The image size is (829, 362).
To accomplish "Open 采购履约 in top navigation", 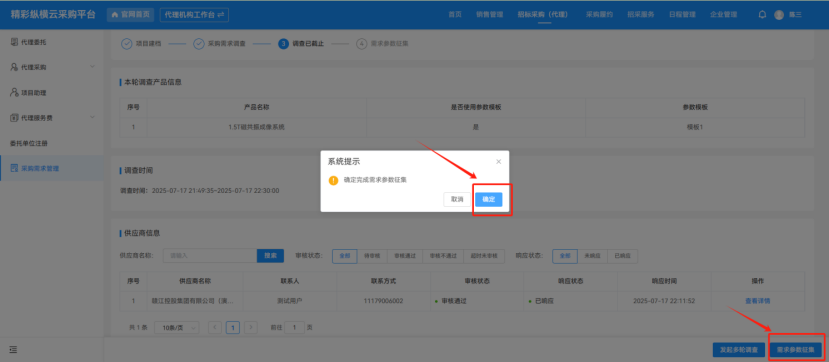I will point(599,15).
